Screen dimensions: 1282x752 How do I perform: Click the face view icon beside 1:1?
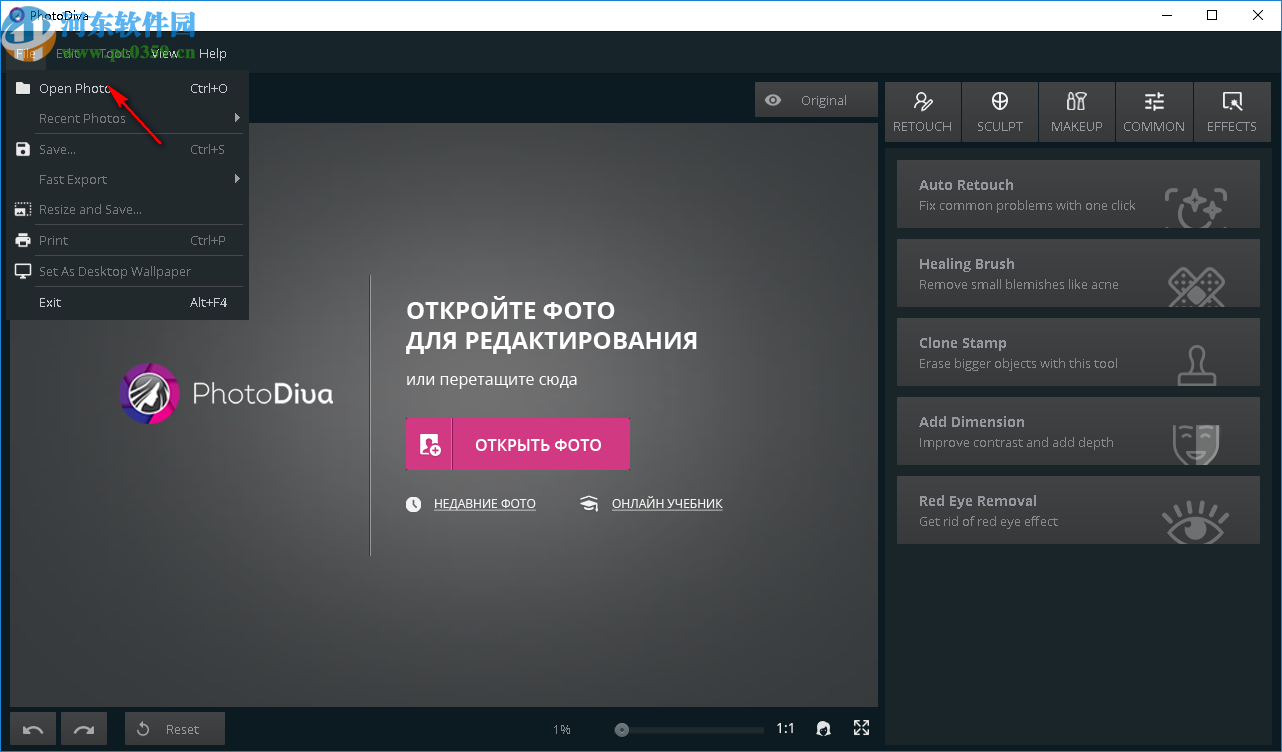click(x=823, y=729)
